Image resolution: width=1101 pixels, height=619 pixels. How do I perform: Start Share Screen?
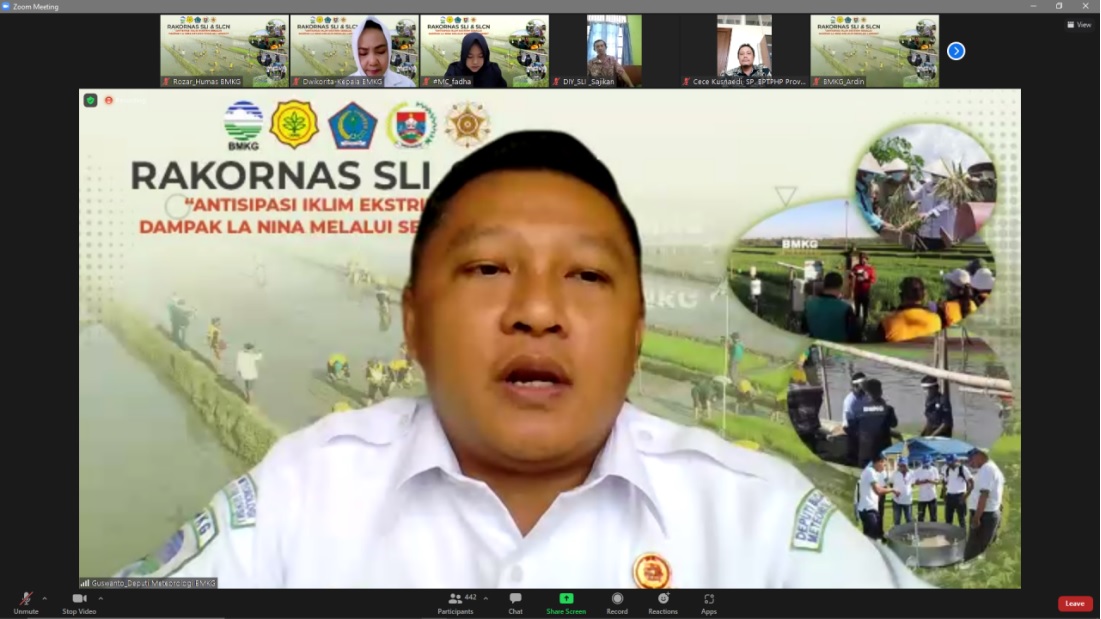(566, 603)
